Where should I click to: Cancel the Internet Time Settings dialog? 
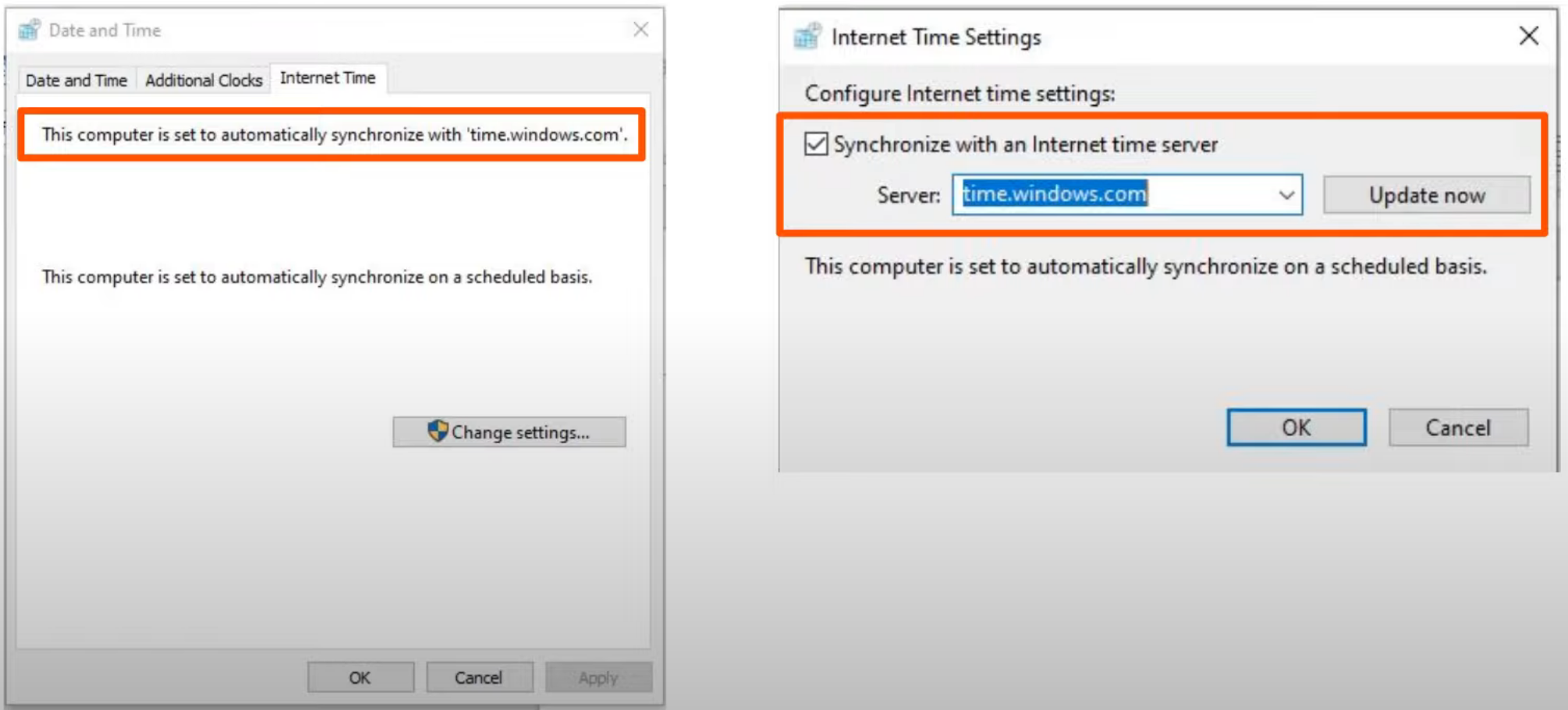click(1457, 428)
